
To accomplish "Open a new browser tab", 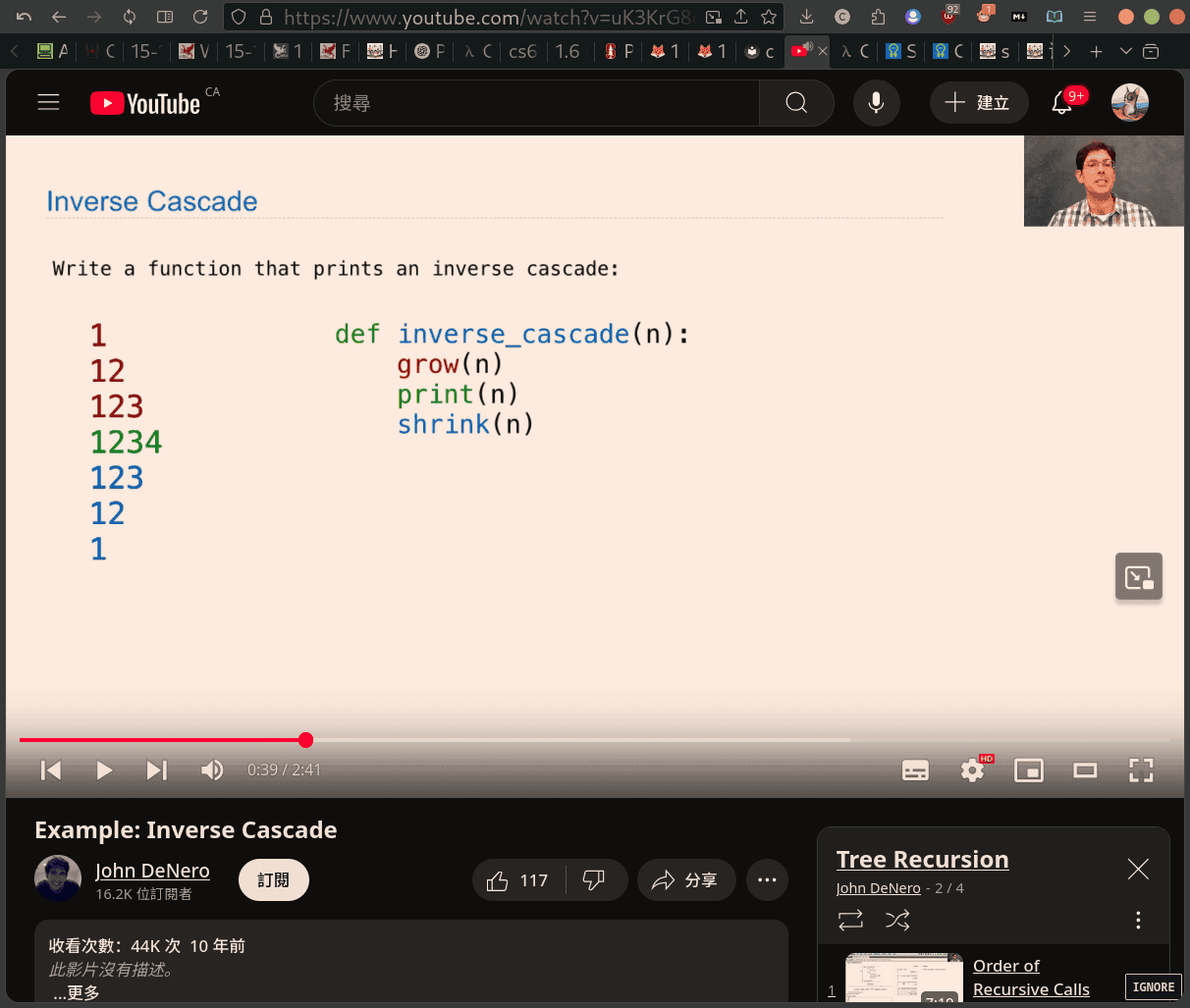I will pyautogui.click(x=1096, y=51).
